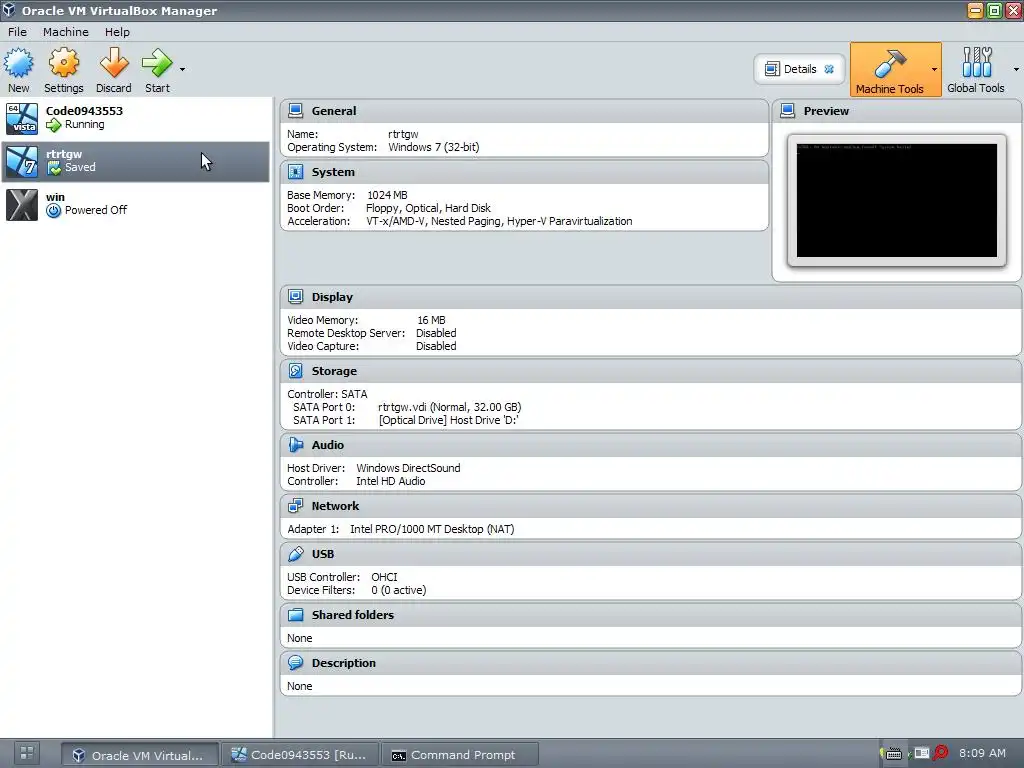
Task: Open the System section header link
Action: pyautogui.click(x=333, y=172)
